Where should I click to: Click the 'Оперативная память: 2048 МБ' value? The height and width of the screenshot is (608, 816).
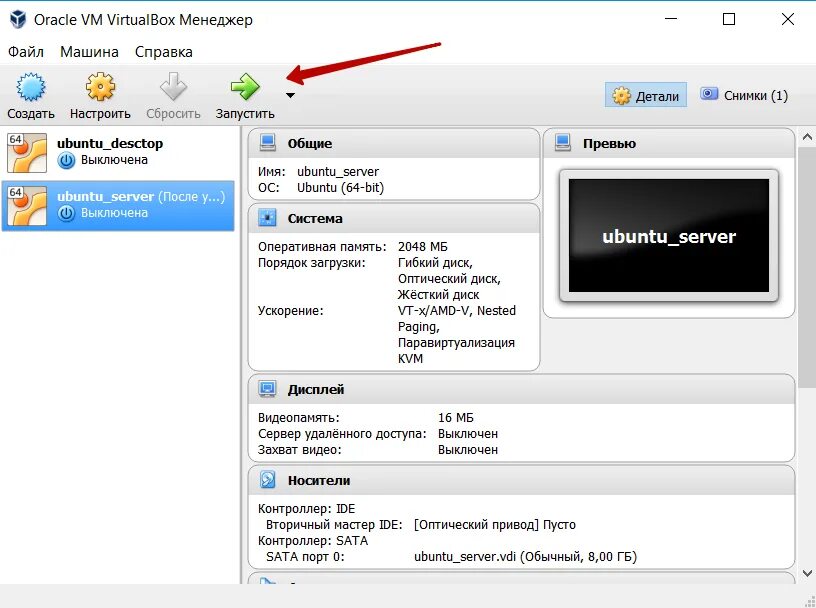point(423,247)
